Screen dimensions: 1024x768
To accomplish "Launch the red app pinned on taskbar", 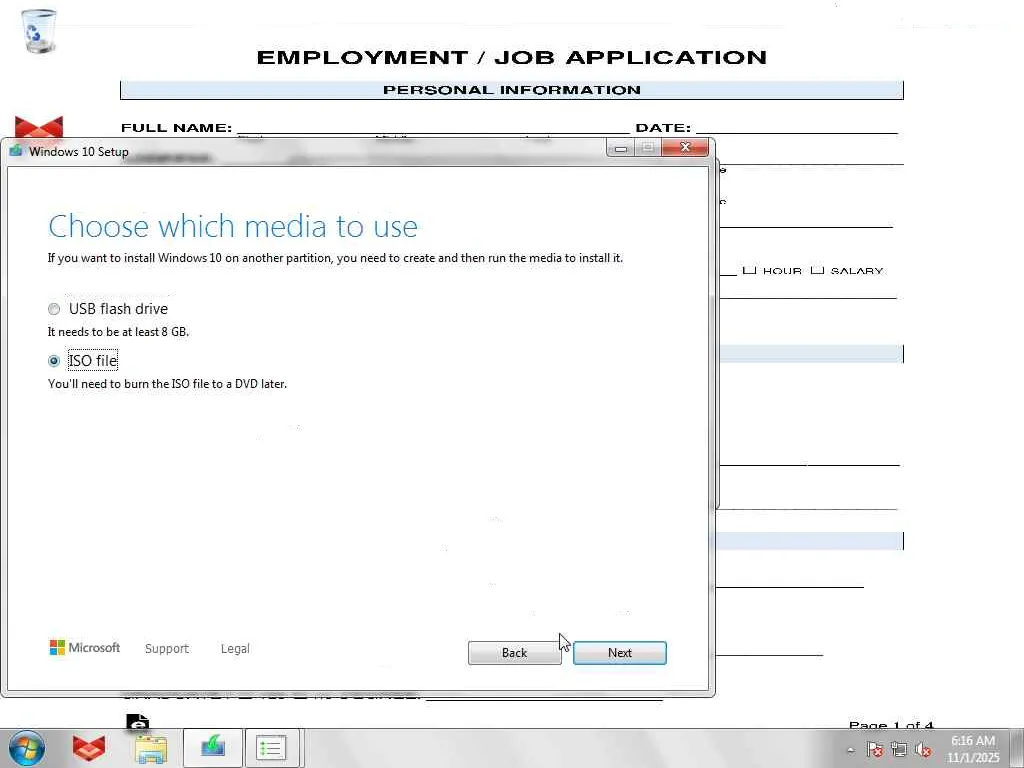I will click(89, 748).
